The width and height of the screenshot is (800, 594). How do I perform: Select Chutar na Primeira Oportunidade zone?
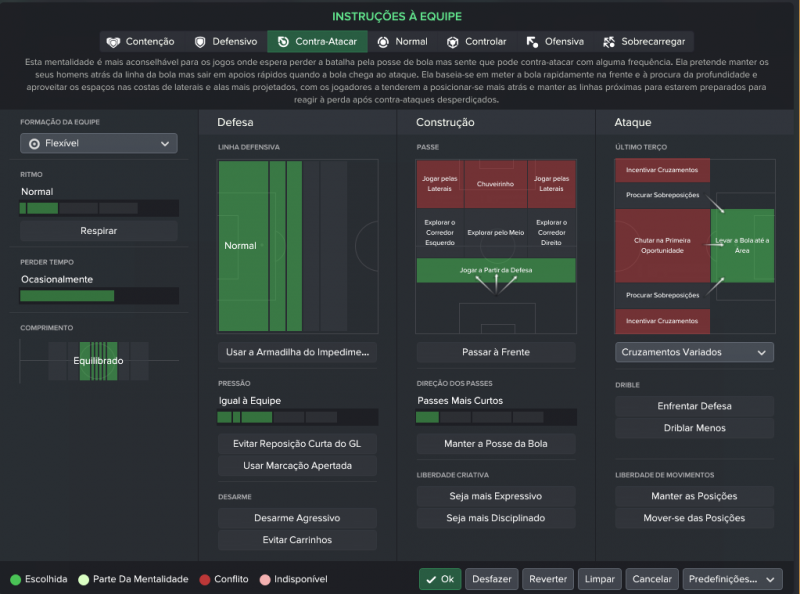coord(662,245)
